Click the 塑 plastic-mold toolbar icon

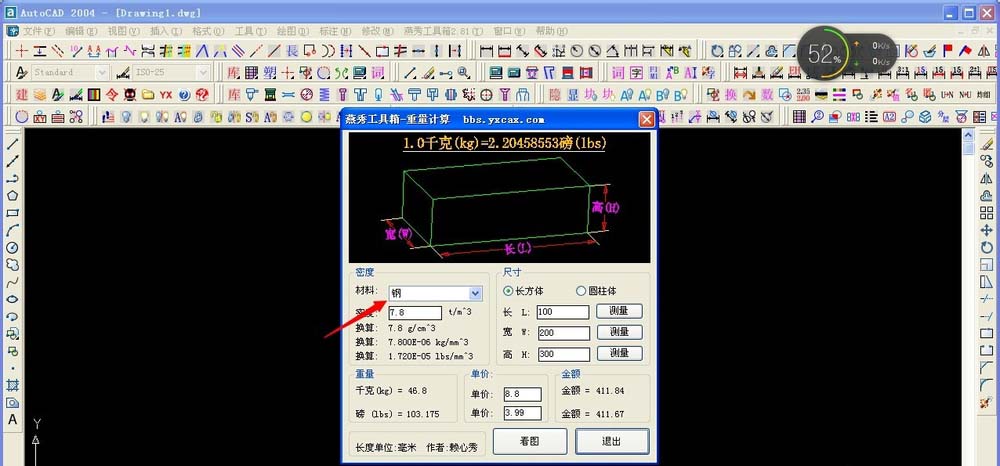click(270, 72)
